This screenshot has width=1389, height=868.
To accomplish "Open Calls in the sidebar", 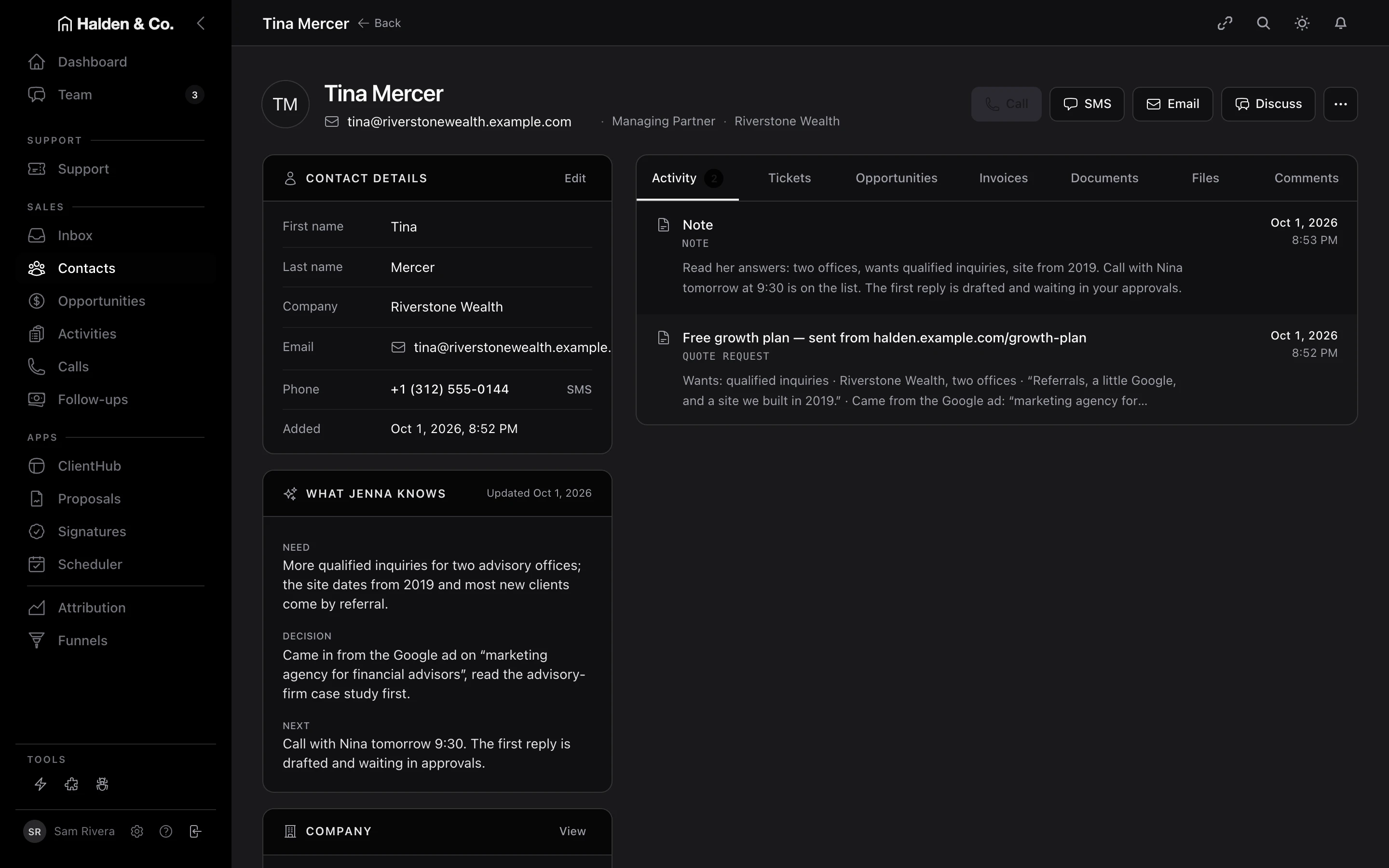I will 115,366.
